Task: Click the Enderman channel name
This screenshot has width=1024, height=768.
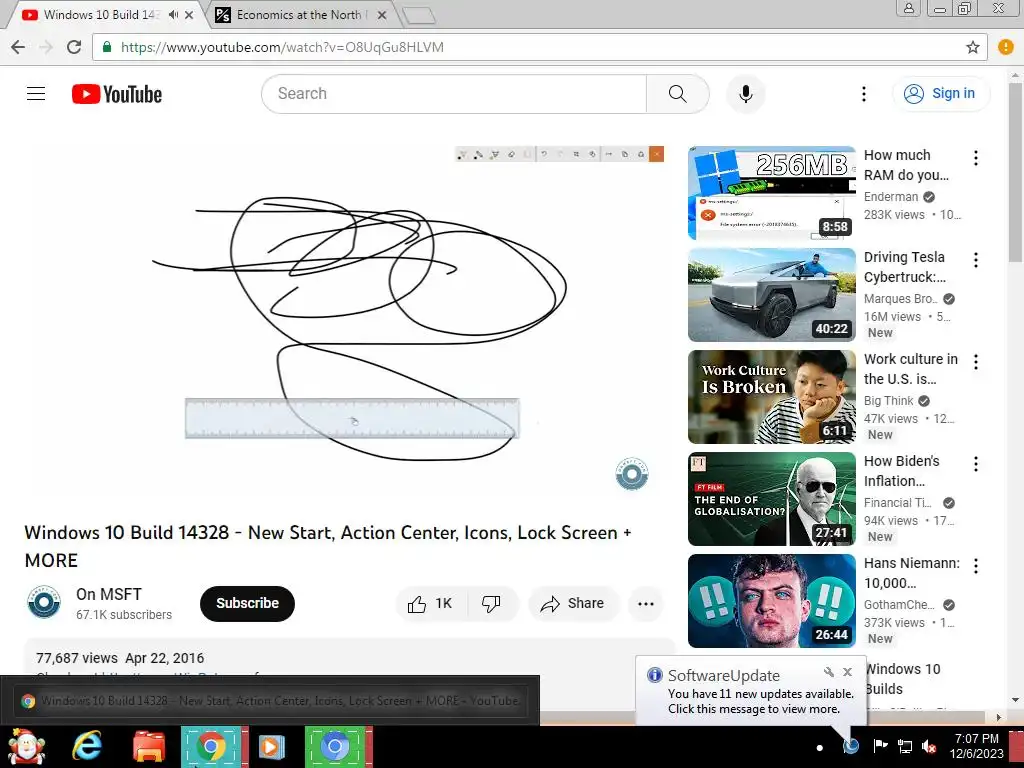Action: (x=891, y=197)
